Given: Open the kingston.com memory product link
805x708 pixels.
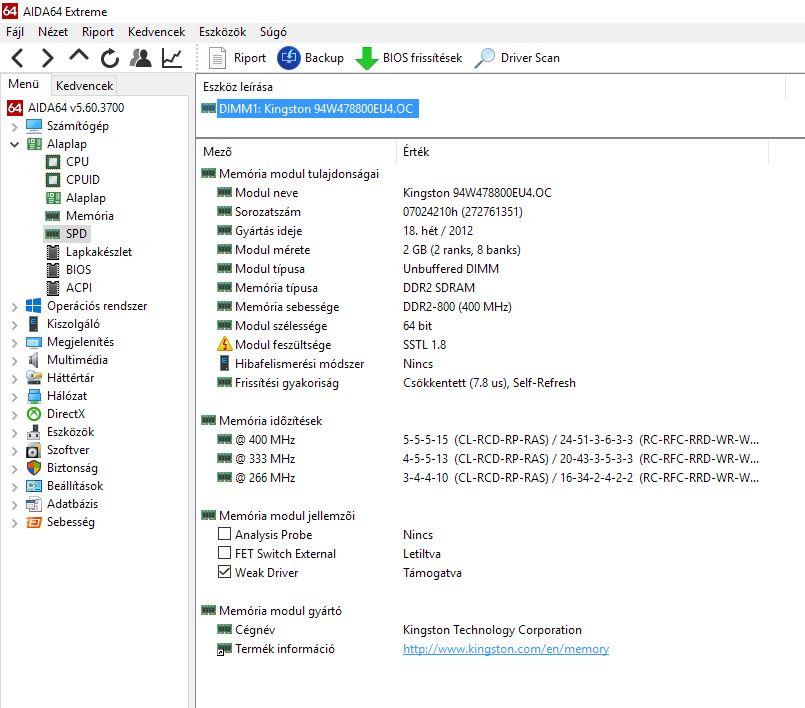Looking at the screenshot, I should click(506, 649).
